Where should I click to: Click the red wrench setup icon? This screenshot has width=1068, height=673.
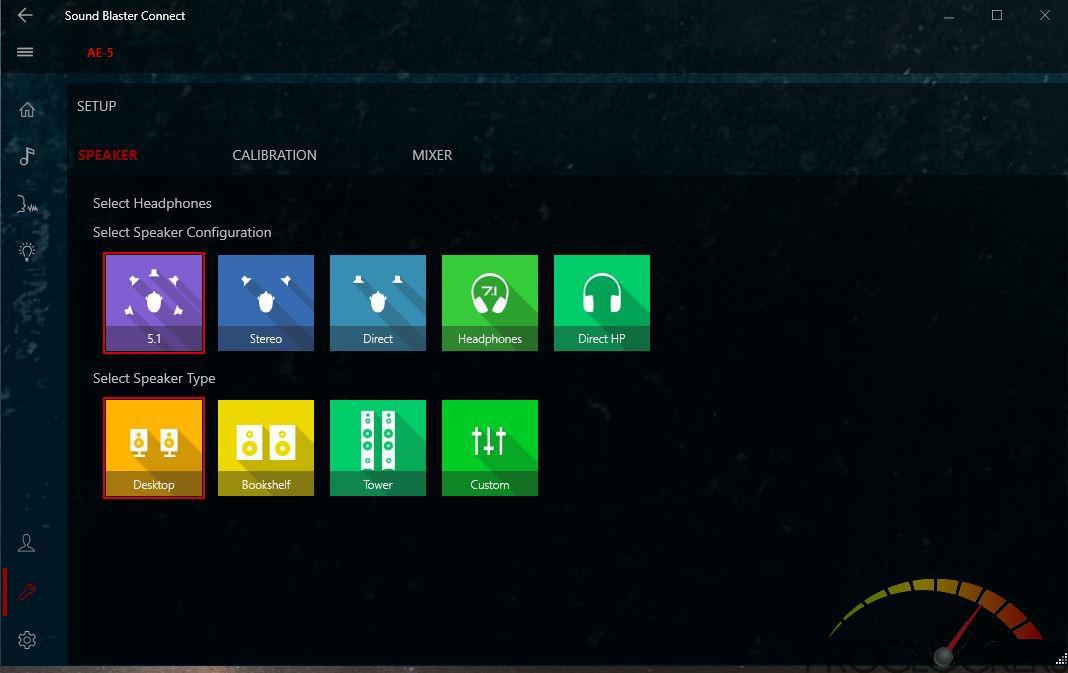(27, 592)
